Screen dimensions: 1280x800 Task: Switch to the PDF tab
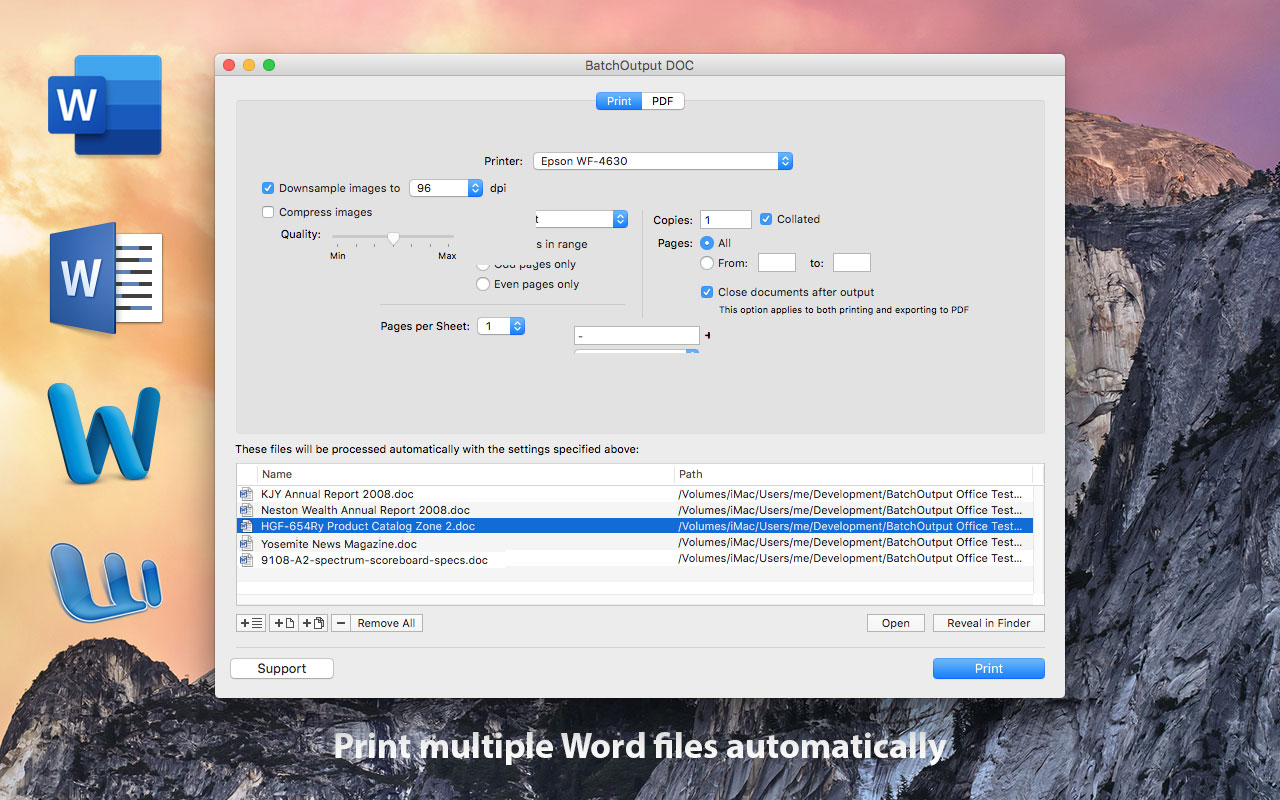point(662,101)
